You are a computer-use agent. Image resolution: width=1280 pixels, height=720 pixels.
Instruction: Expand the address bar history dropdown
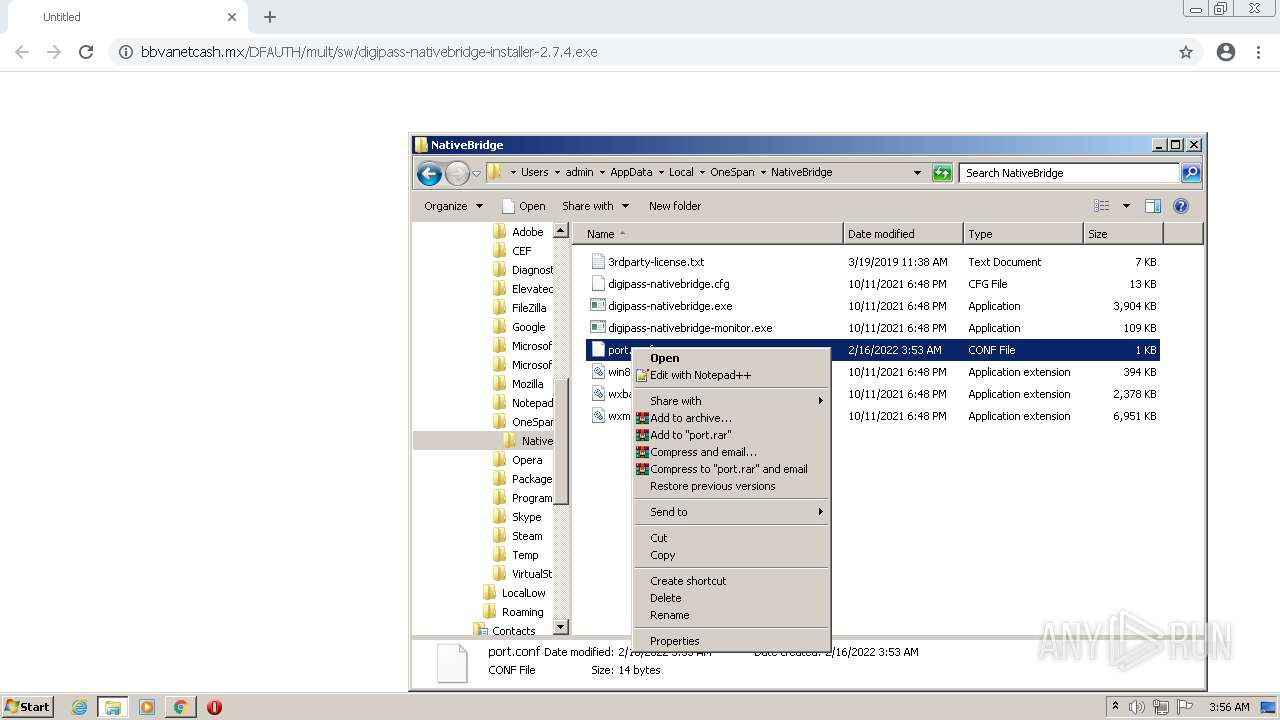(917, 173)
